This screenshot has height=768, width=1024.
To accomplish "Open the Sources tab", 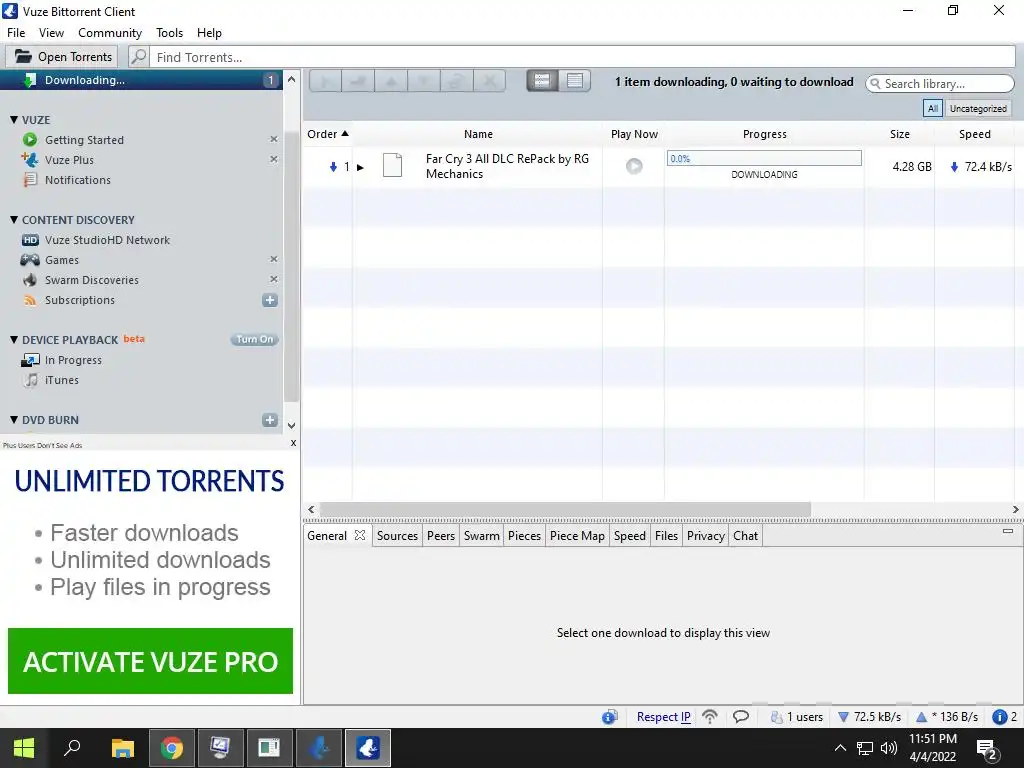I will [x=397, y=536].
